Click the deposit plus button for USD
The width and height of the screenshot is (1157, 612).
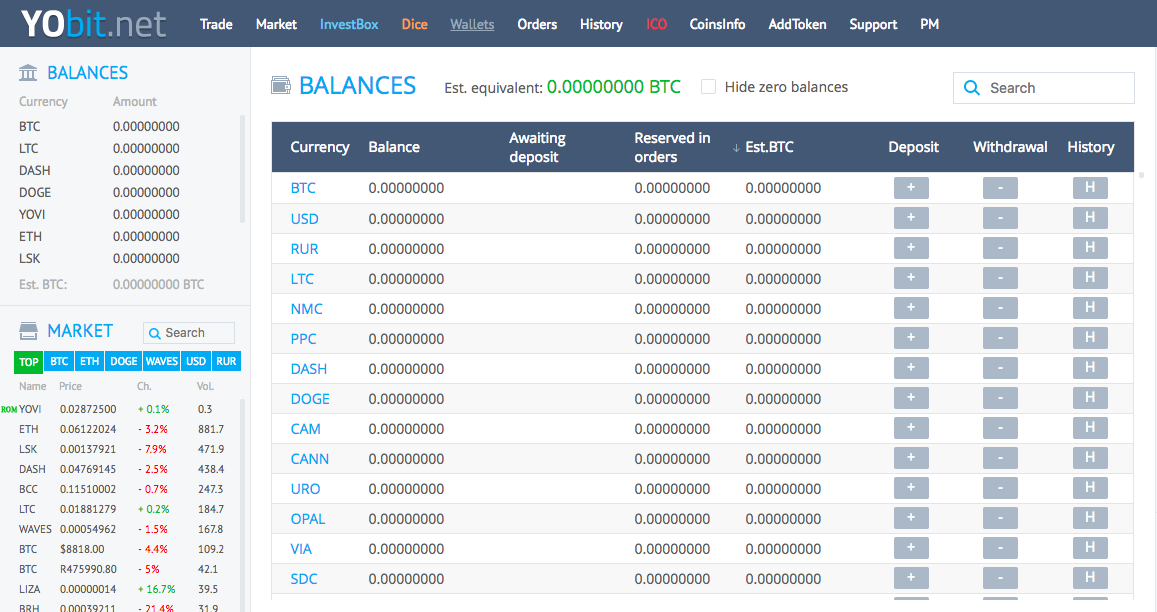click(x=911, y=218)
